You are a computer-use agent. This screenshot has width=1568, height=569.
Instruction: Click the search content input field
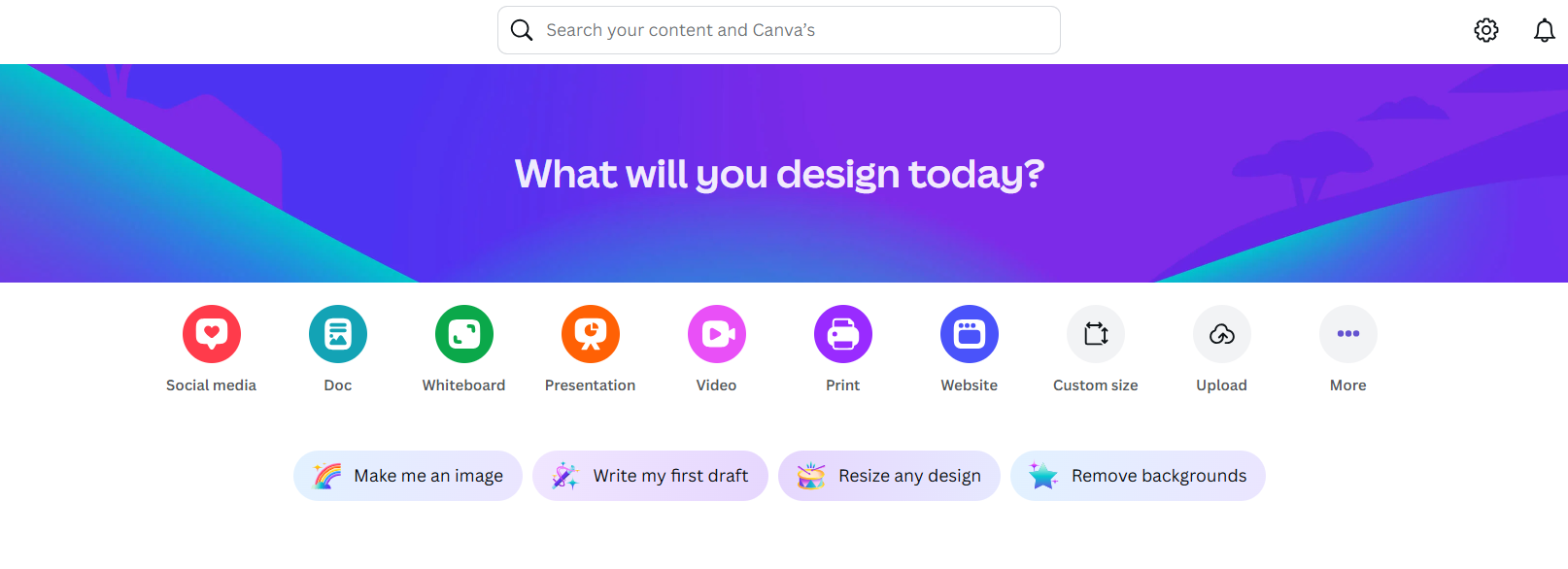pyautogui.click(x=779, y=30)
